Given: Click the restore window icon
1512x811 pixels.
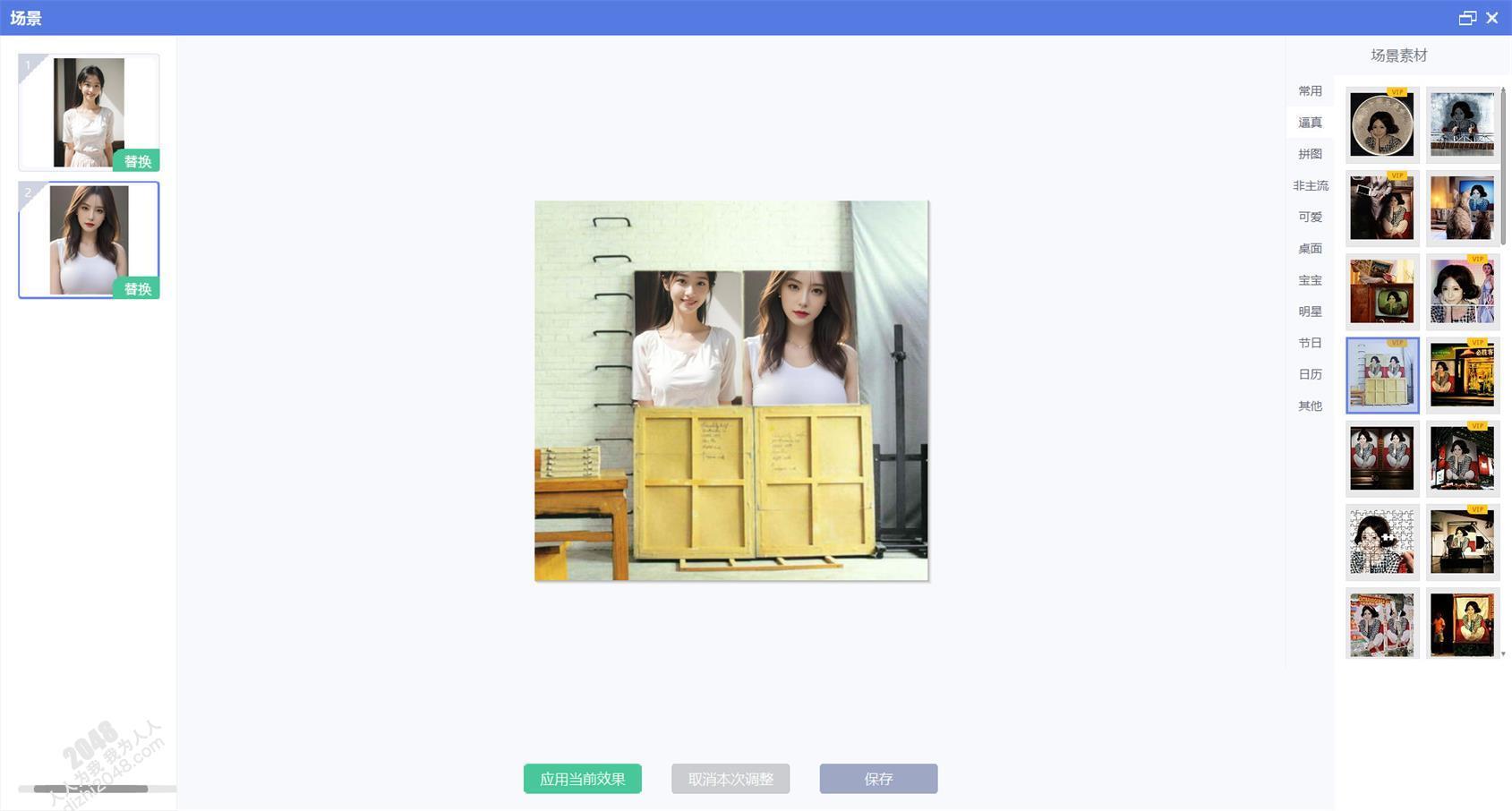Looking at the screenshot, I should coord(1466,18).
